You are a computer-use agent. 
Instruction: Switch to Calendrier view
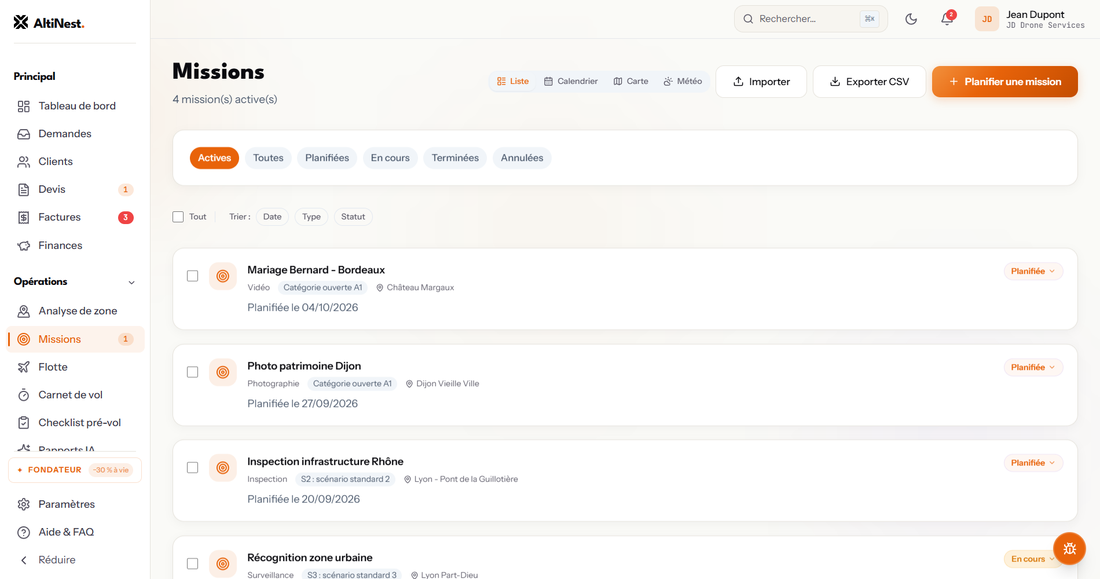click(x=571, y=81)
